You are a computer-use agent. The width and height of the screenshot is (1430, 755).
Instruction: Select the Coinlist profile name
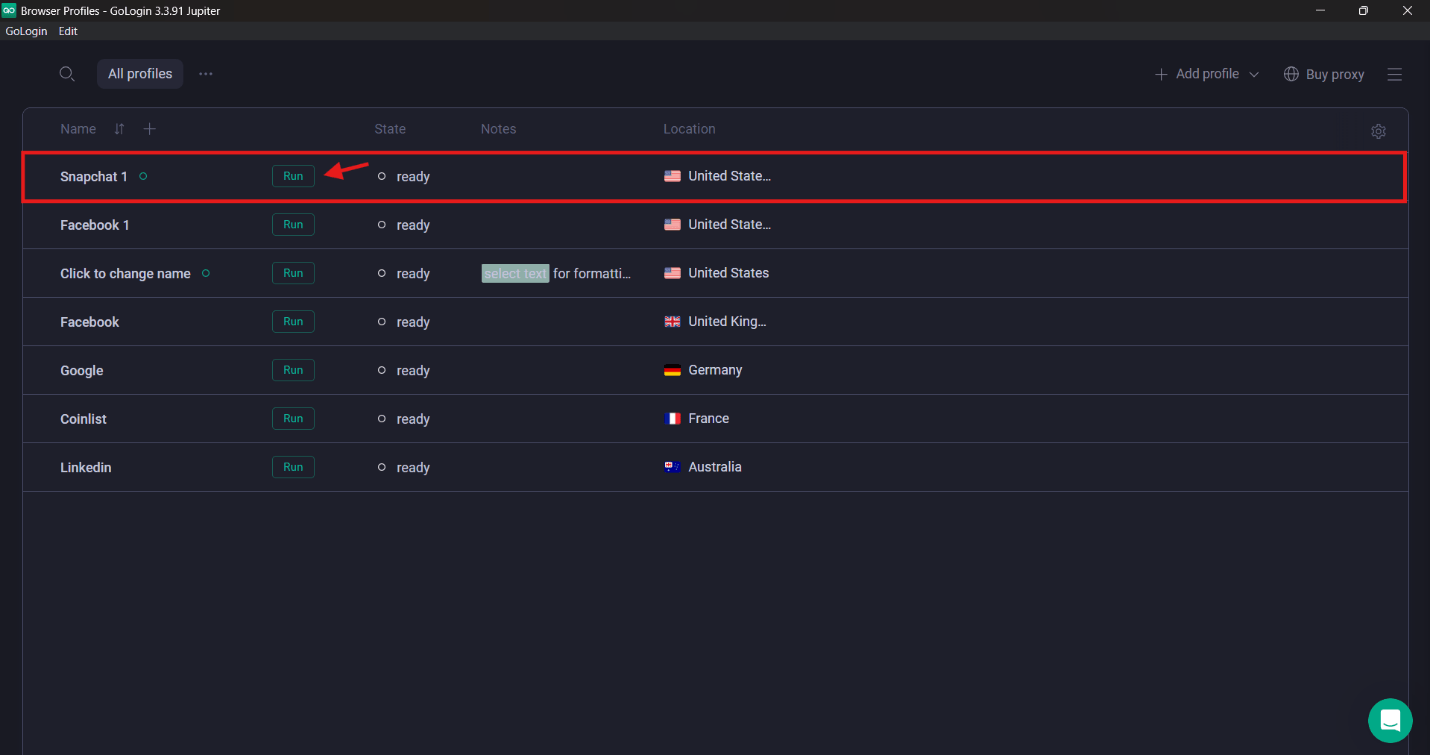[x=83, y=419]
